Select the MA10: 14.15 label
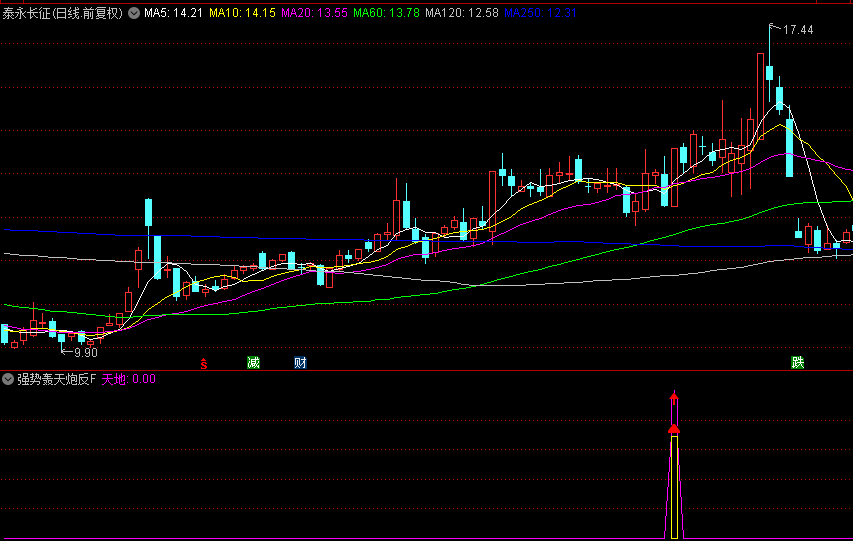Image resolution: width=853 pixels, height=541 pixels. point(242,13)
